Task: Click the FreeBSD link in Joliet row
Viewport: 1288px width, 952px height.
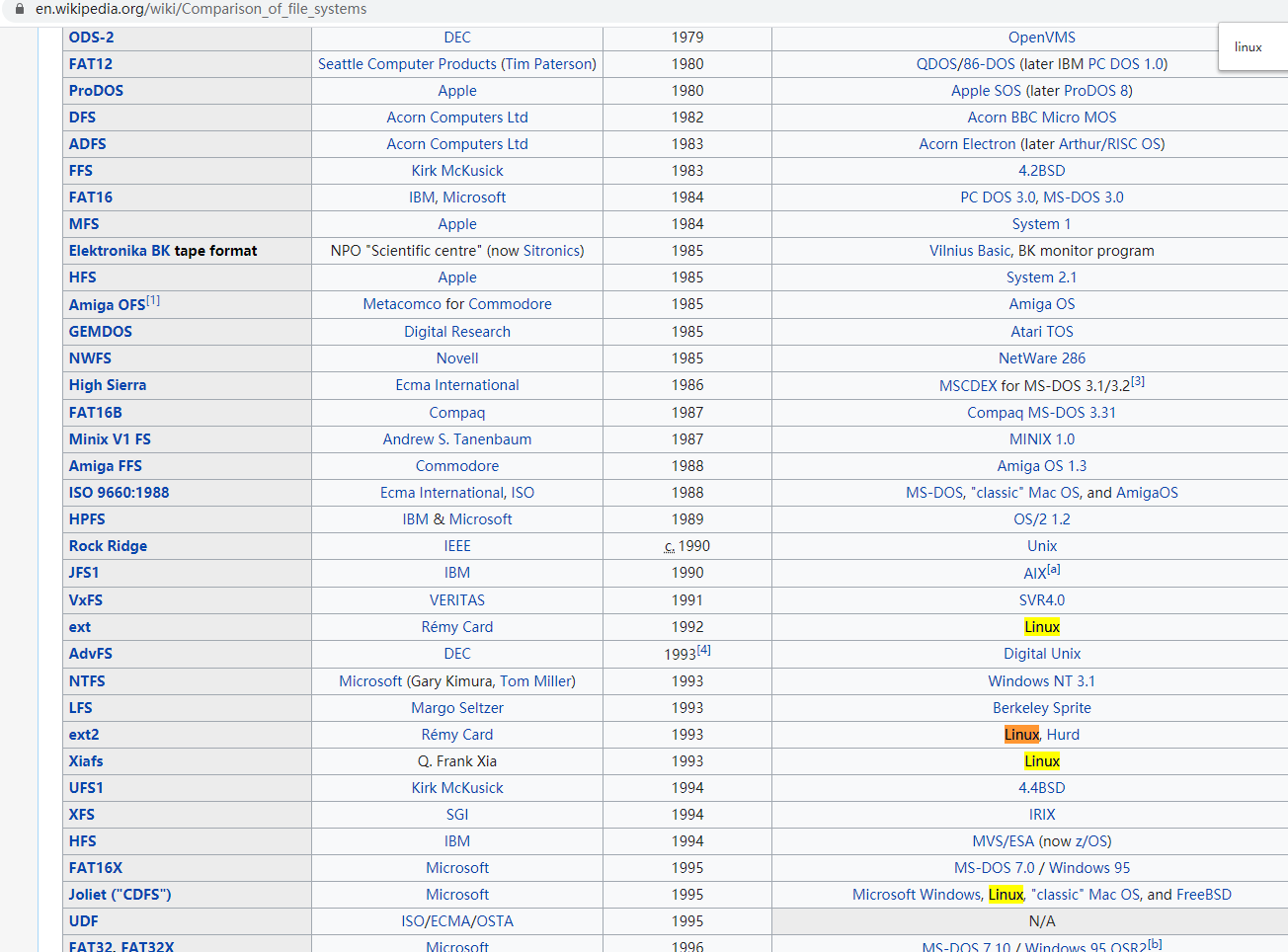Action: pos(1204,895)
